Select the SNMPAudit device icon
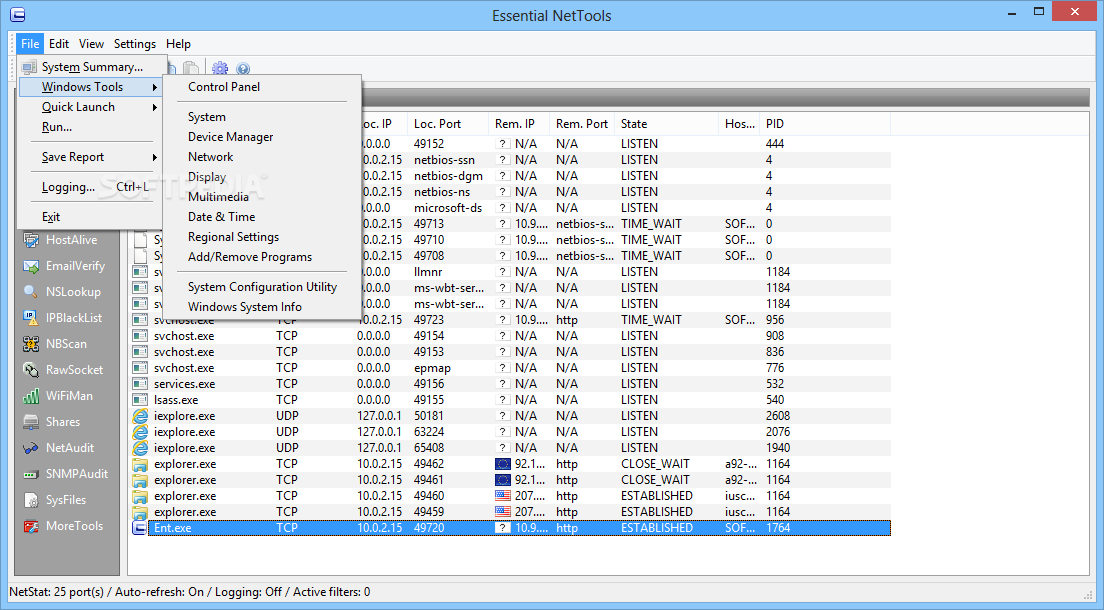The width and height of the screenshot is (1104, 610). pos(31,475)
